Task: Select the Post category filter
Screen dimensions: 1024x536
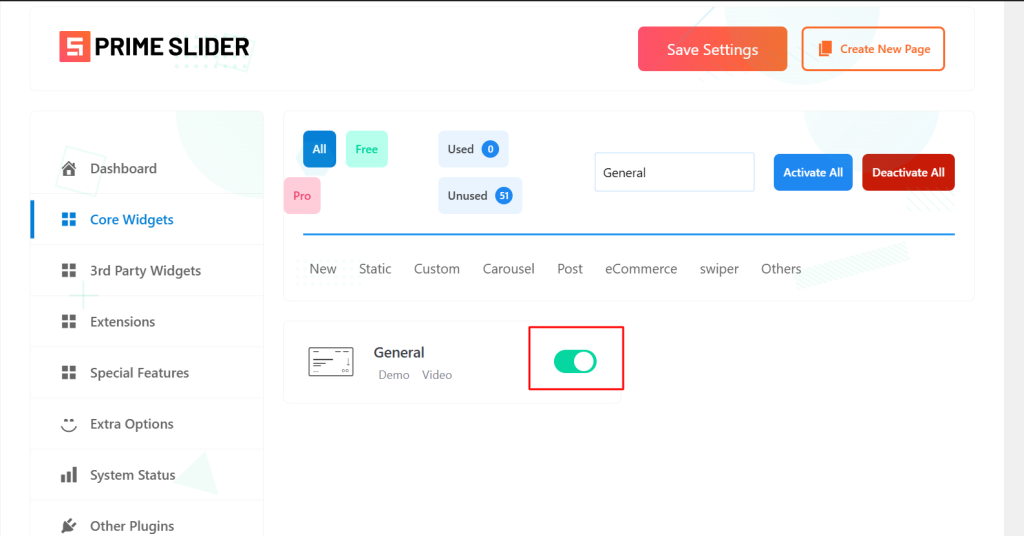Action: pyautogui.click(x=569, y=268)
